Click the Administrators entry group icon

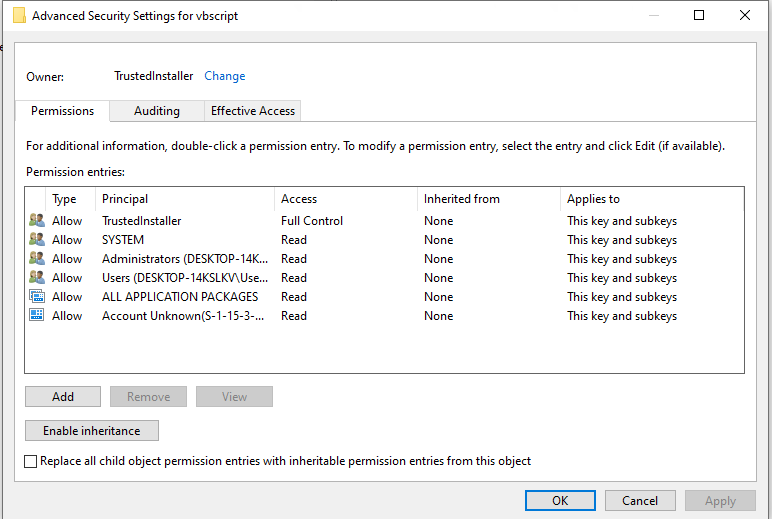click(37, 259)
